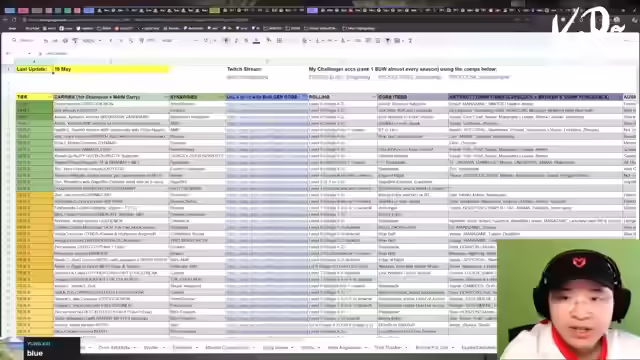Open the first link under My Challenger accs
The height and width of the screenshot is (360, 640).
[339, 77]
